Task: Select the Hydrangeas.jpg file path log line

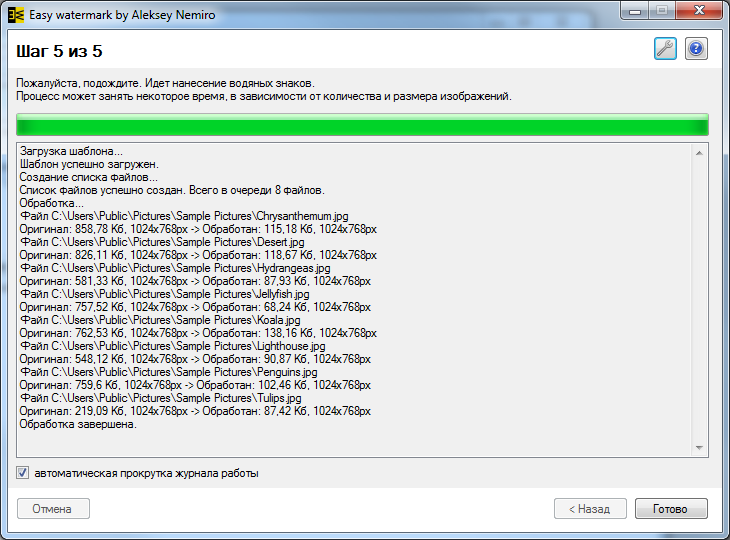Action: coord(175,268)
